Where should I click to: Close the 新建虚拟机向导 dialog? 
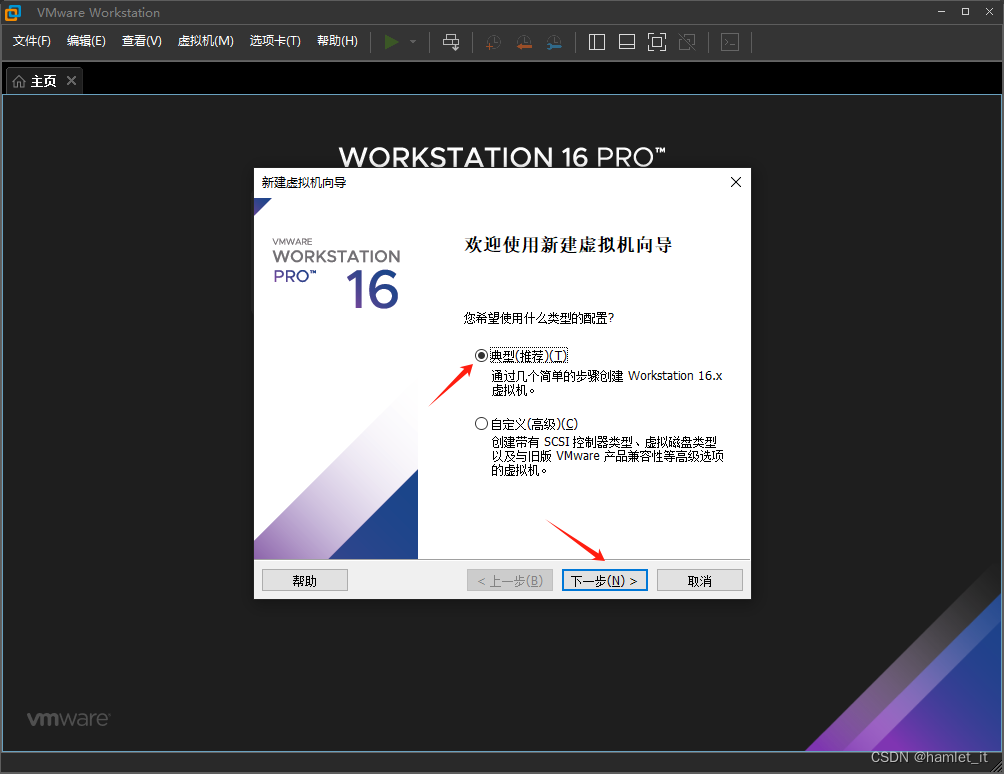736,182
